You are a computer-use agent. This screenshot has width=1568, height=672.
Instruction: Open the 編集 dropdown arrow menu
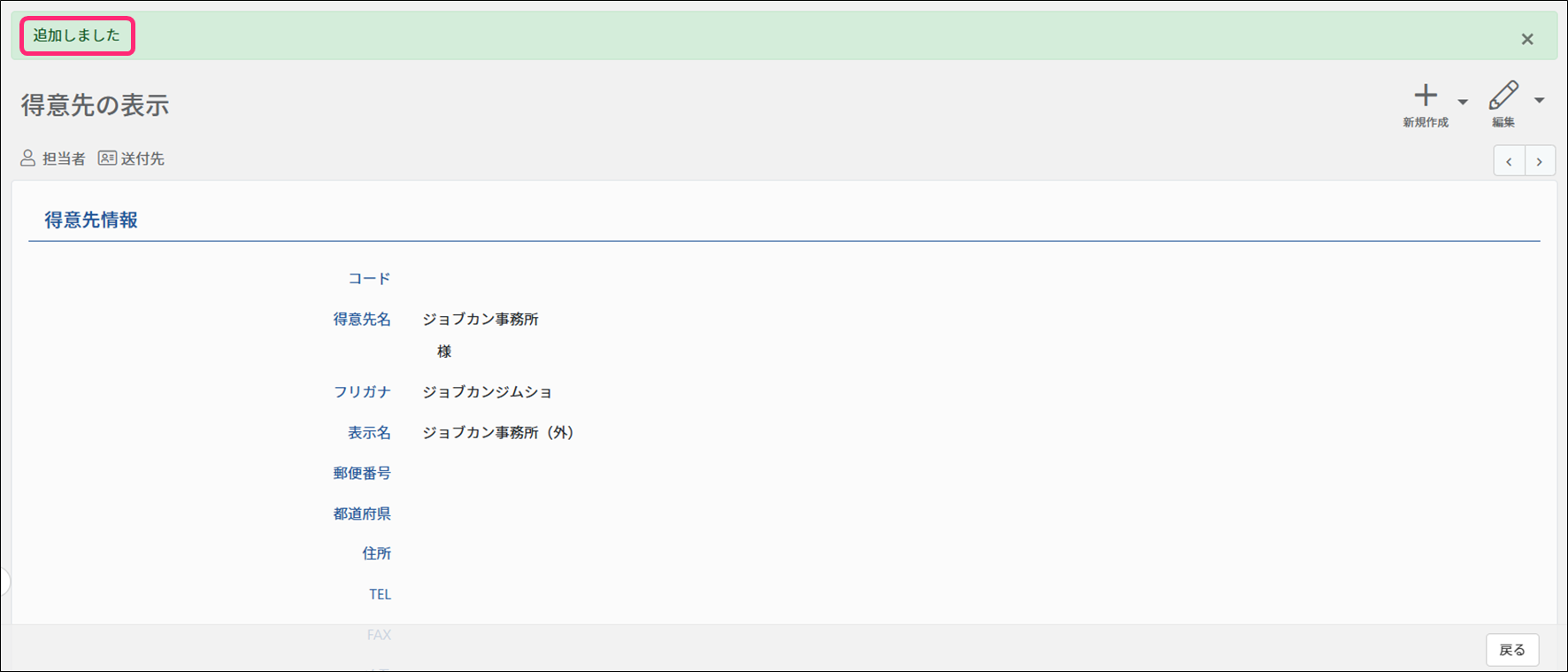[1540, 101]
